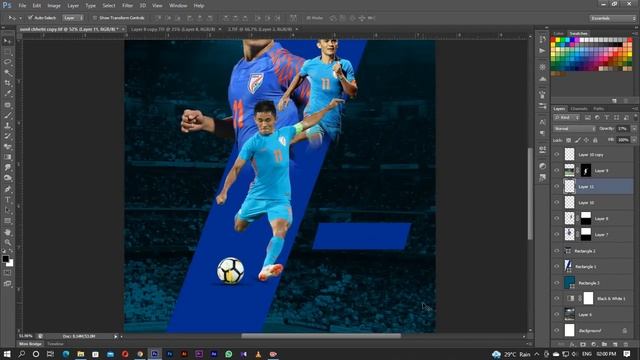Hide Layer 8 visibility eye

coord(557,218)
